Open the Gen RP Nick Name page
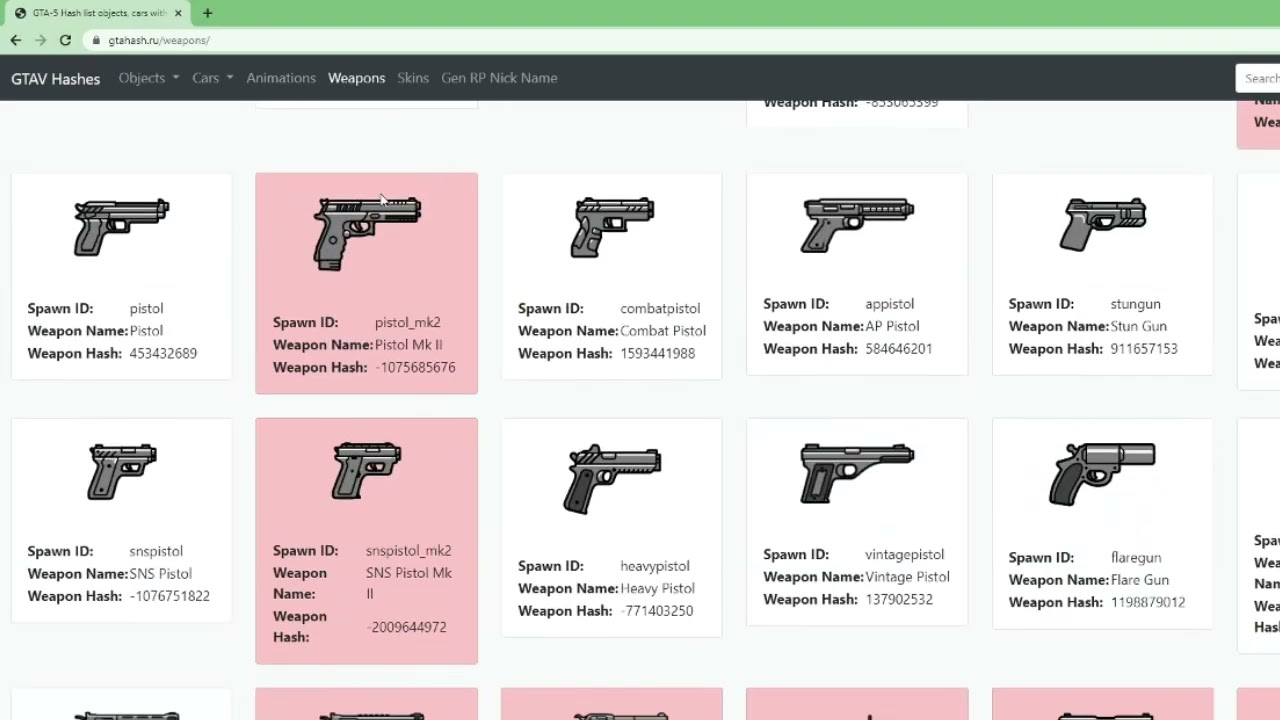The height and width of the screenshot is (720, 1280). tap(499, 78)
